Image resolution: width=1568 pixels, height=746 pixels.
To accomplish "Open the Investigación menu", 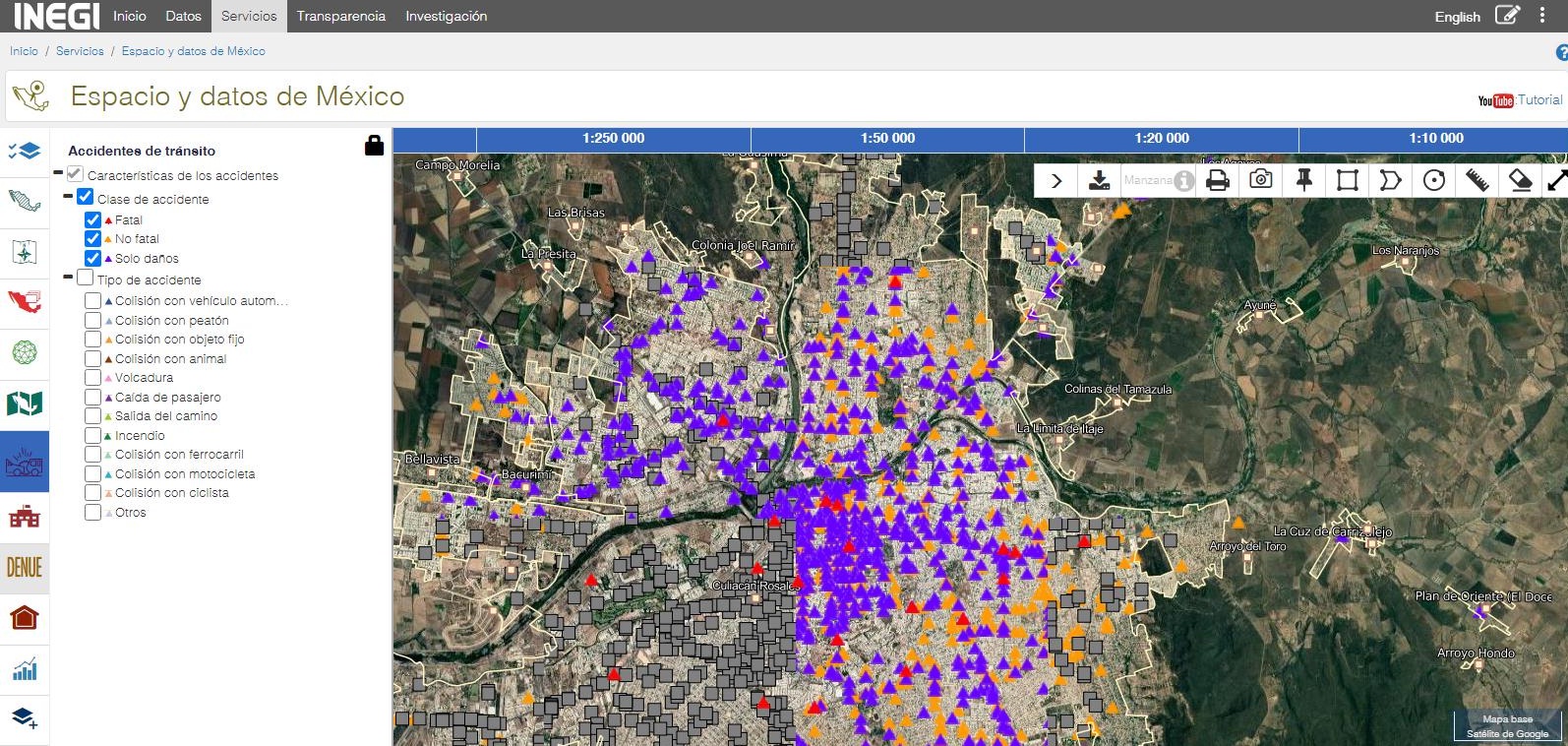I will pos(447,16).
